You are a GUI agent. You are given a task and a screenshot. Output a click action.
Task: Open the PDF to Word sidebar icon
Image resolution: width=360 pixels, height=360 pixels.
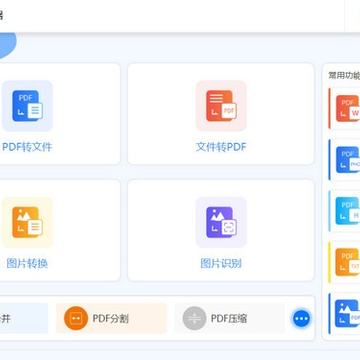pos(348,108)
